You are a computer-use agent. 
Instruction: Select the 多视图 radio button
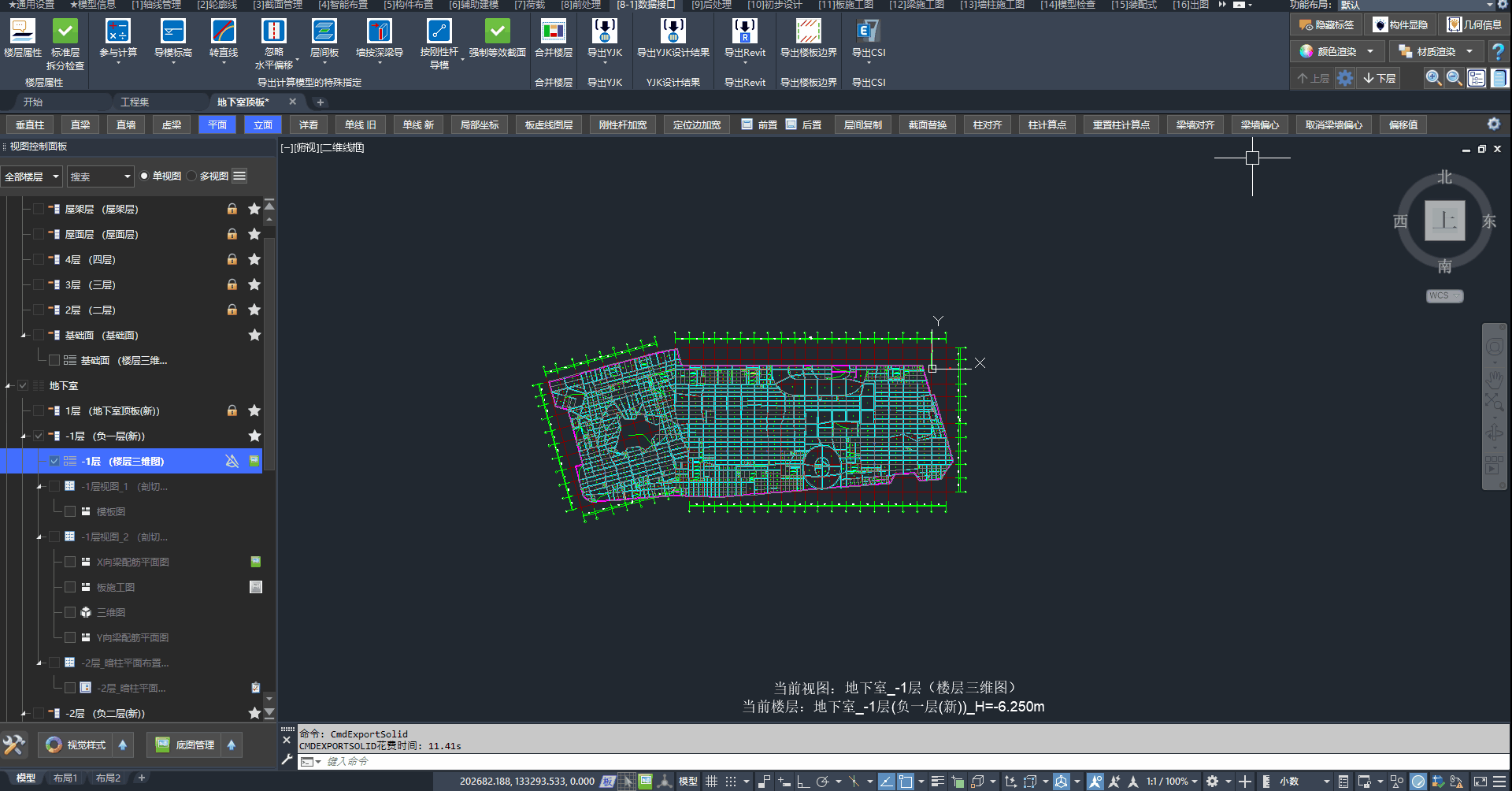click(x=191, y=176)
